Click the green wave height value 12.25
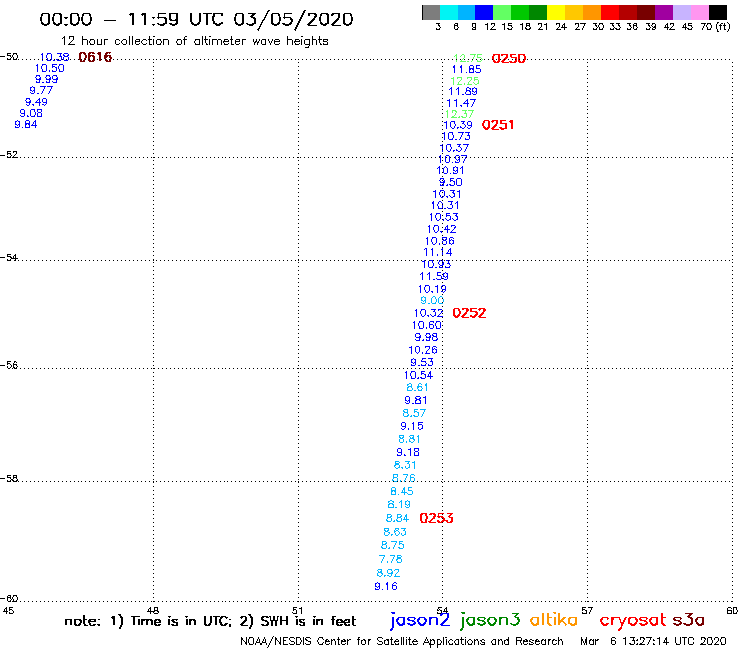Image resolution: width=740 pixels, height=650 pixels. (x=465, y=81)
